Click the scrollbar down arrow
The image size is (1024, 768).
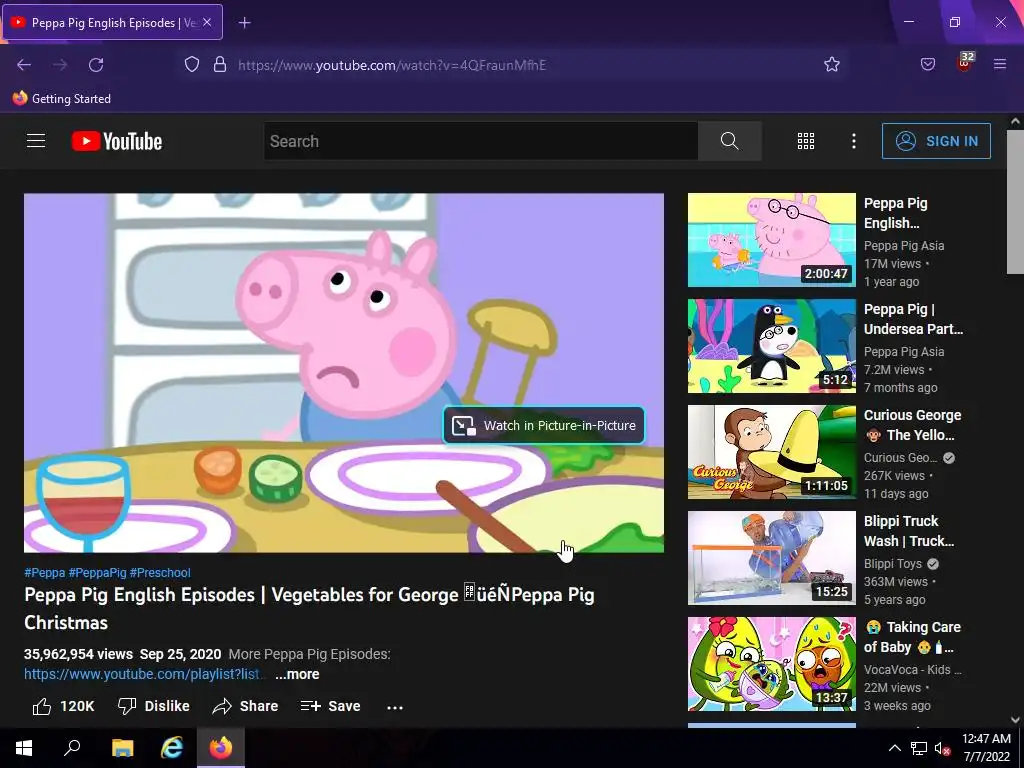(x=1015, y=719)
